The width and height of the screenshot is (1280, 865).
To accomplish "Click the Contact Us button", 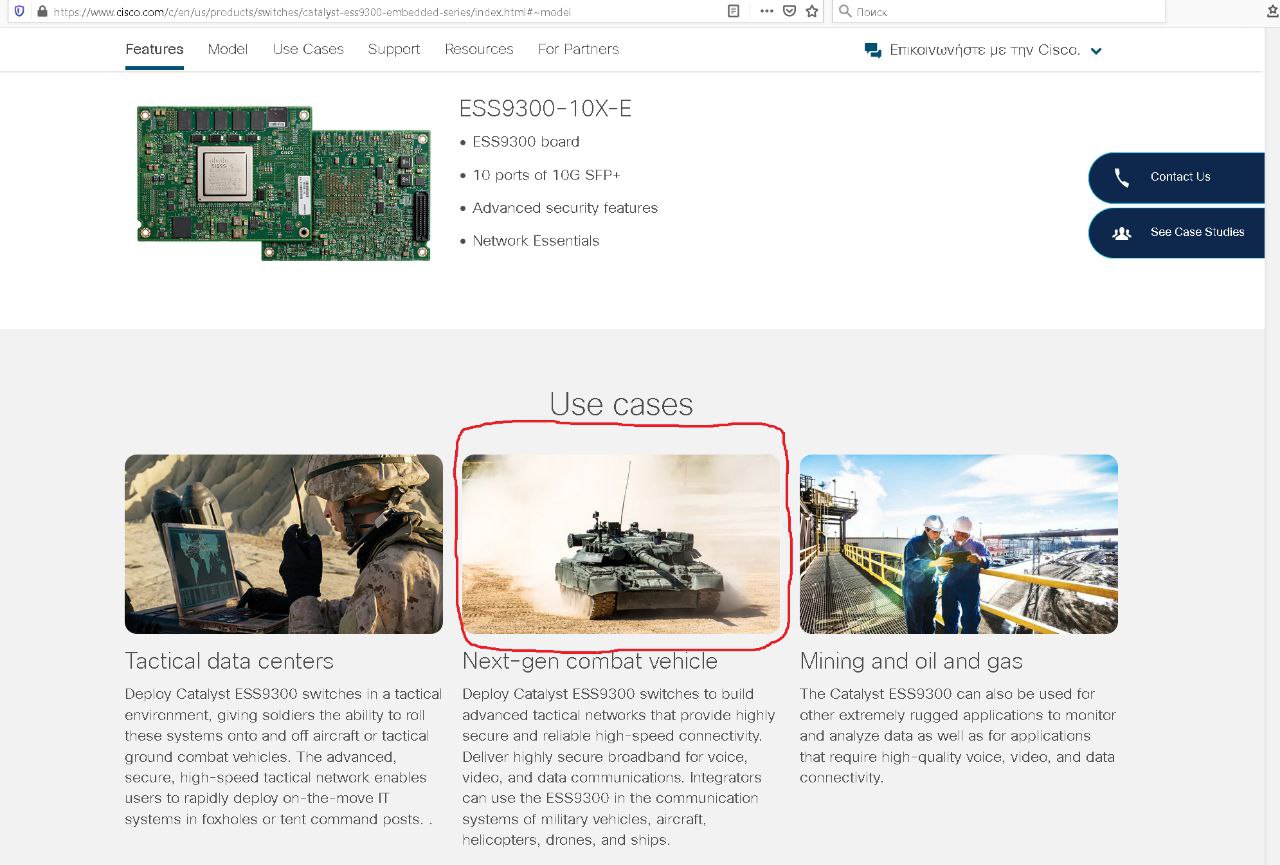I will (x=1176, y=177).
